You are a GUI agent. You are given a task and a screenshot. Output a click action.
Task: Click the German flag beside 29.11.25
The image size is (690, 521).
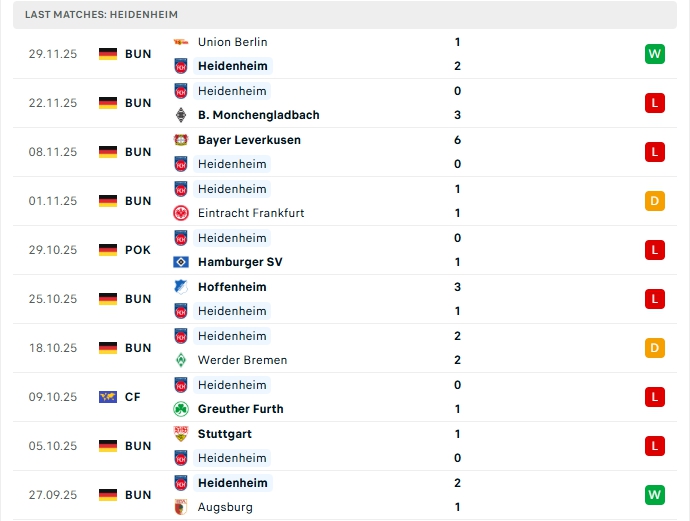[108, 54]
